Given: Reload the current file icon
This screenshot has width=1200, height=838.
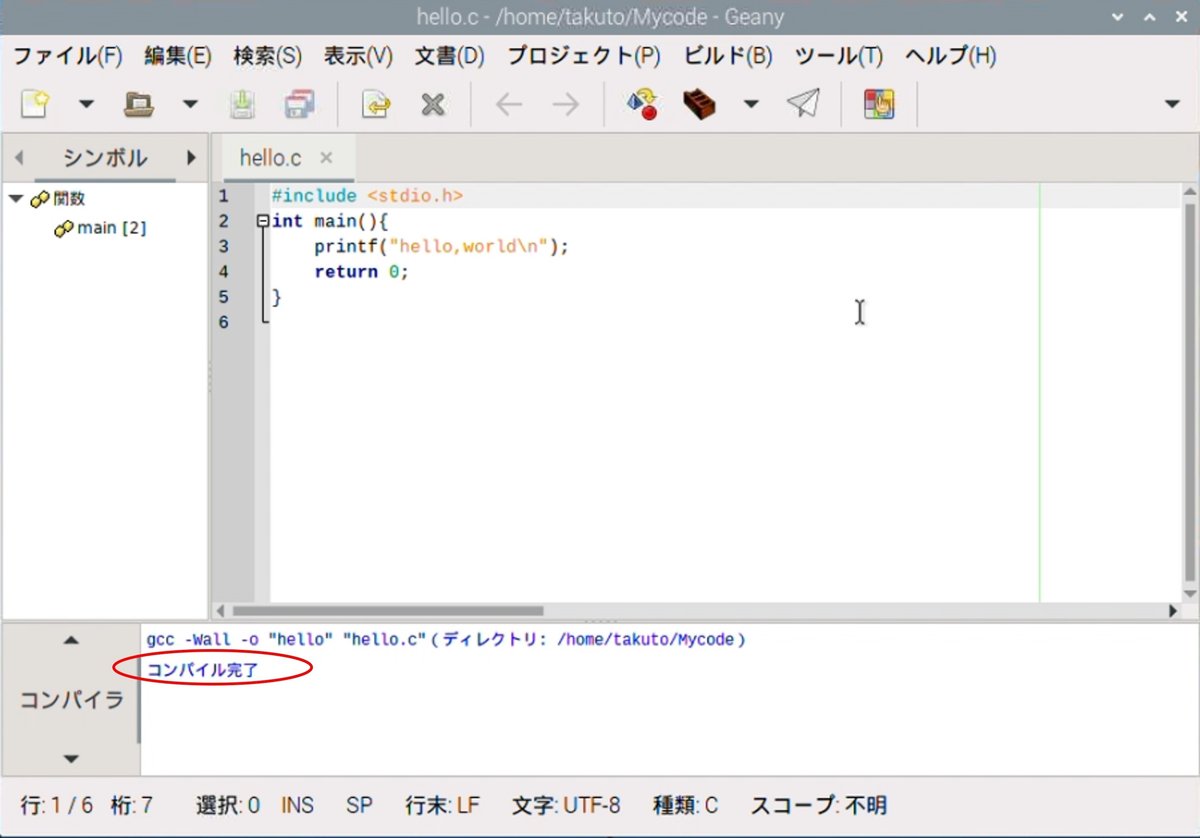Looking at the screenshot, I should [375, 104].
